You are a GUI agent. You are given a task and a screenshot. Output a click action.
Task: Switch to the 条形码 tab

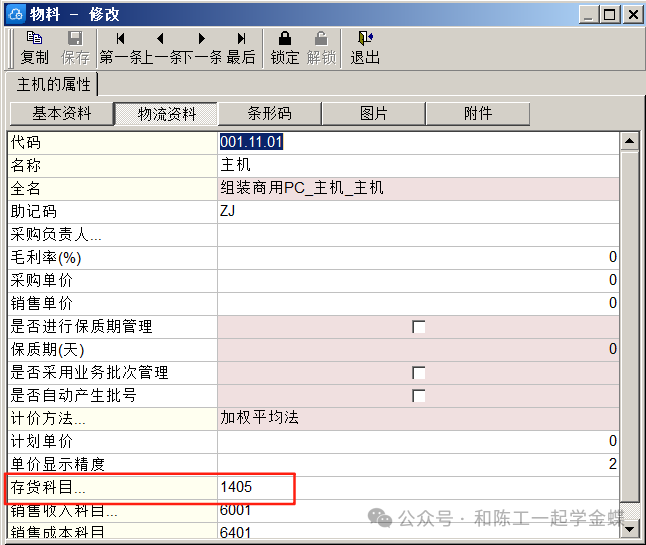click(x=269, y=114)
